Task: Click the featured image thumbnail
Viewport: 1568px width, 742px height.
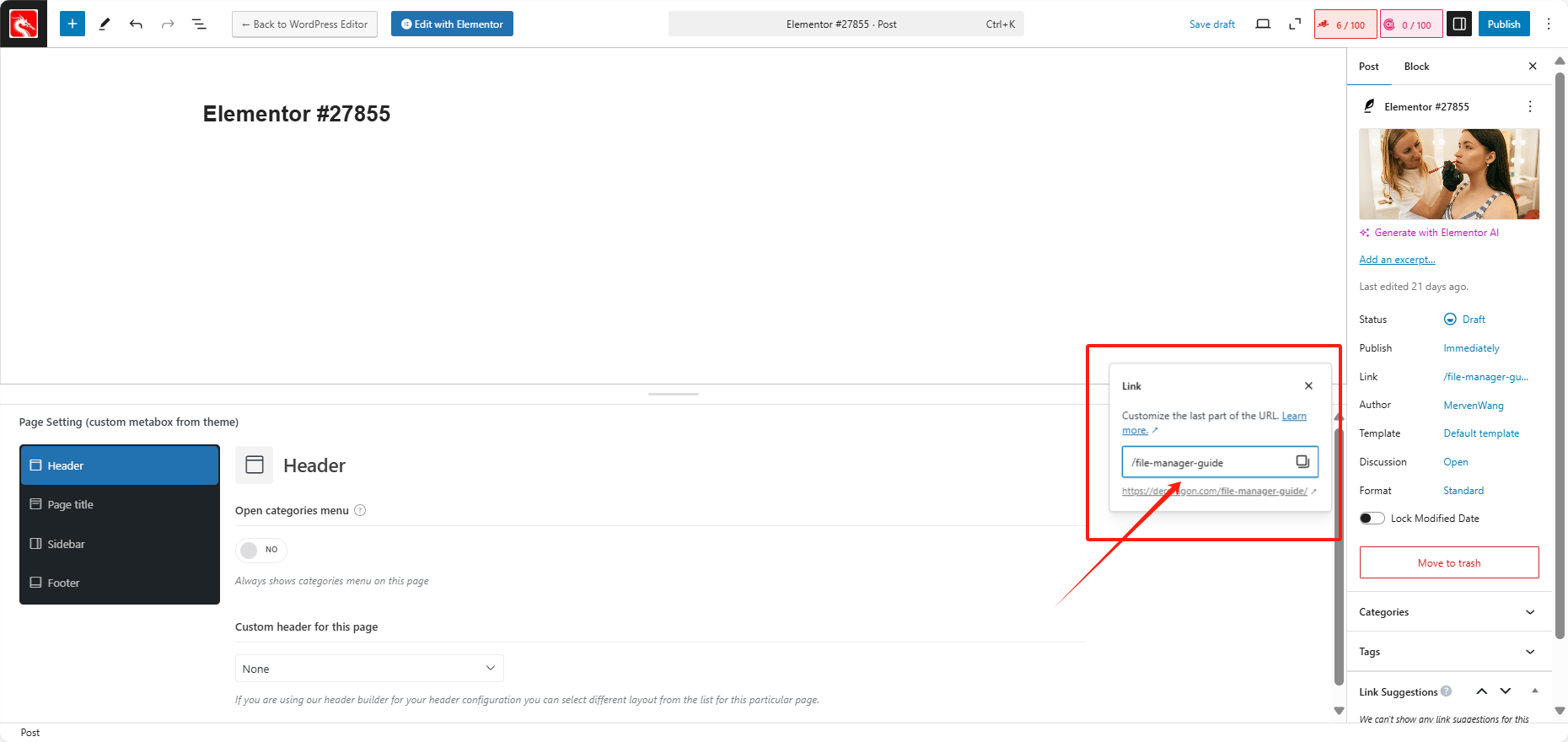Action: click(1448, 174)
